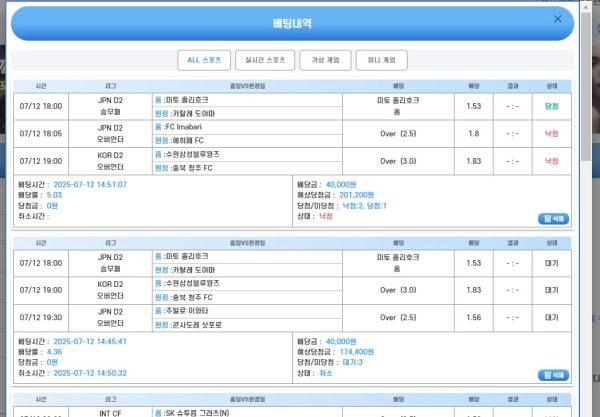Click the 5.03 total odds value
The height and width of the screenshot is (417, 600).
54,195
